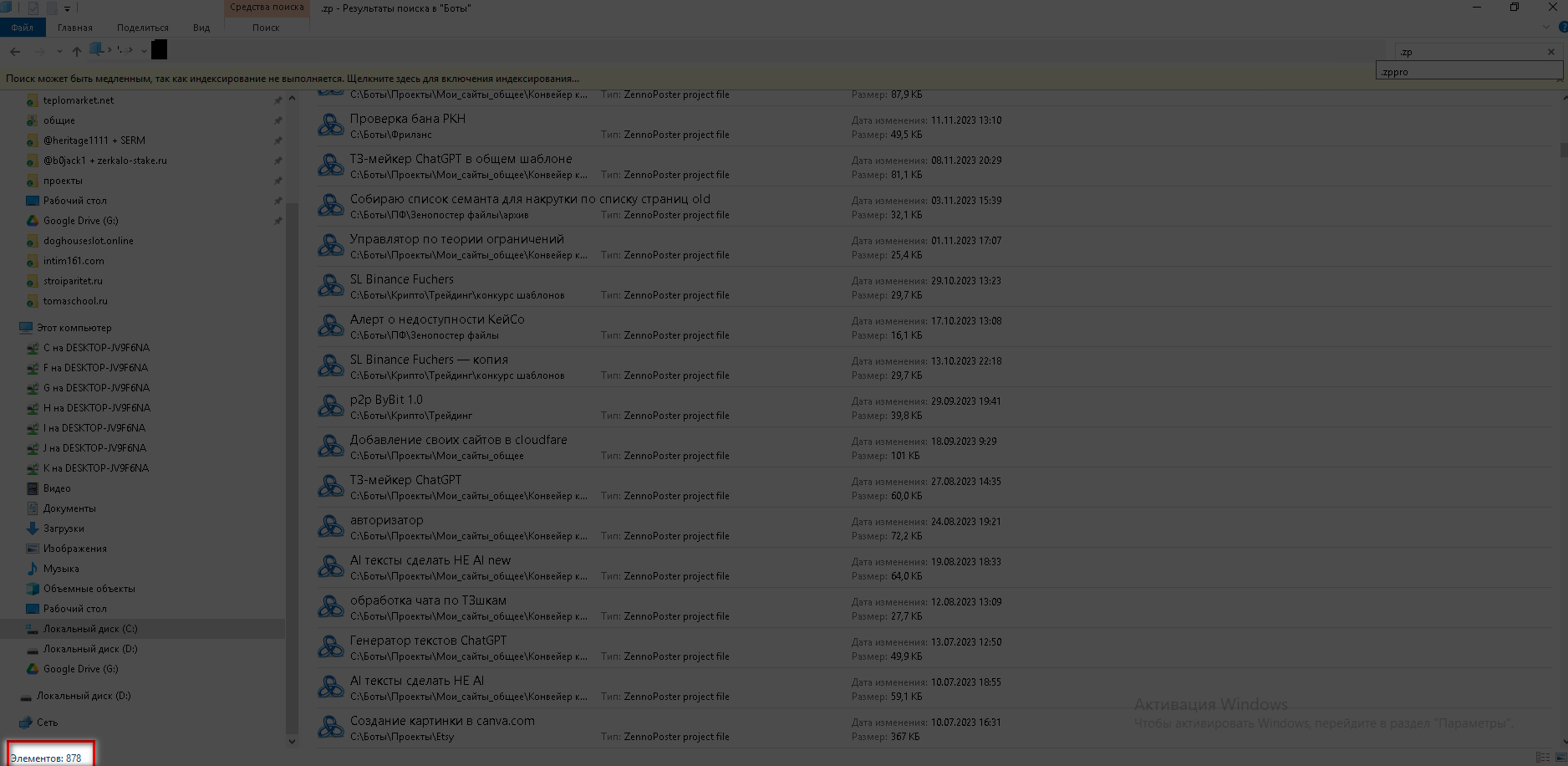The width and height of the screenshot is (1568, 766).
Task: Click icon next to авторизатор project
Action: [331, 527]
